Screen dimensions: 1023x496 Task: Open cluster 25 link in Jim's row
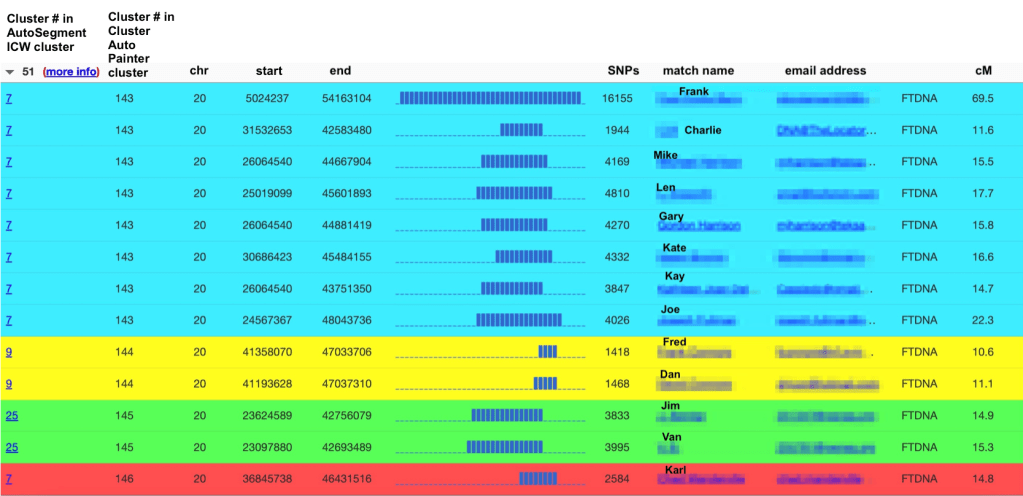click(10, 416)
